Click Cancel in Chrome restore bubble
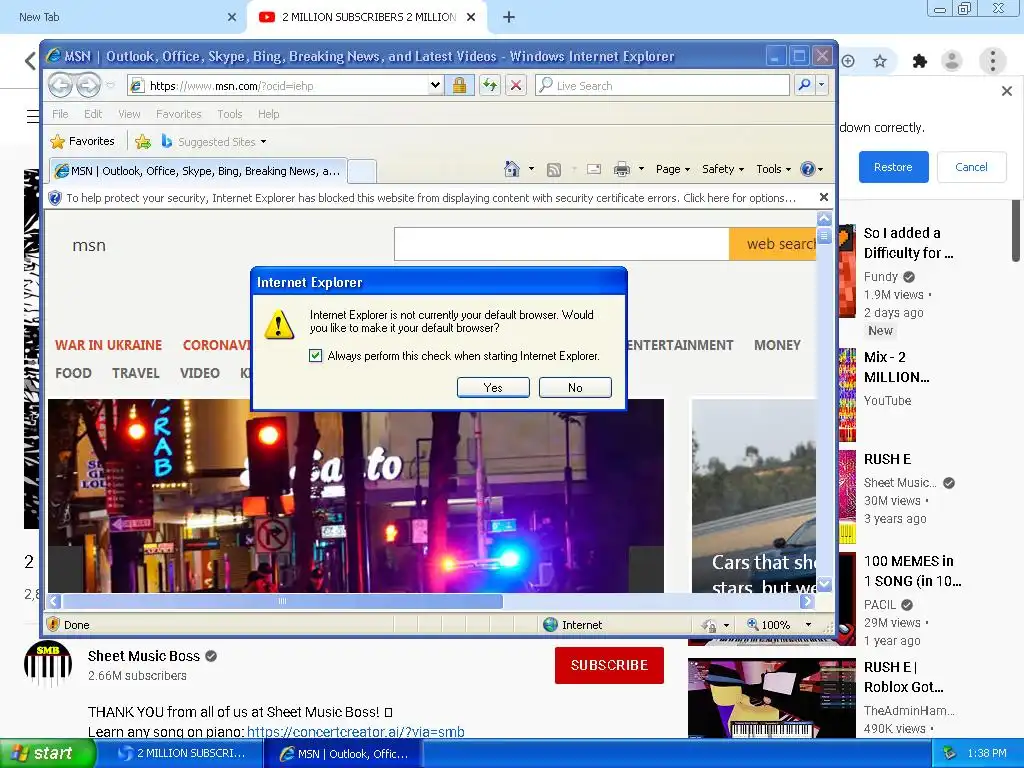 point(971,167)
